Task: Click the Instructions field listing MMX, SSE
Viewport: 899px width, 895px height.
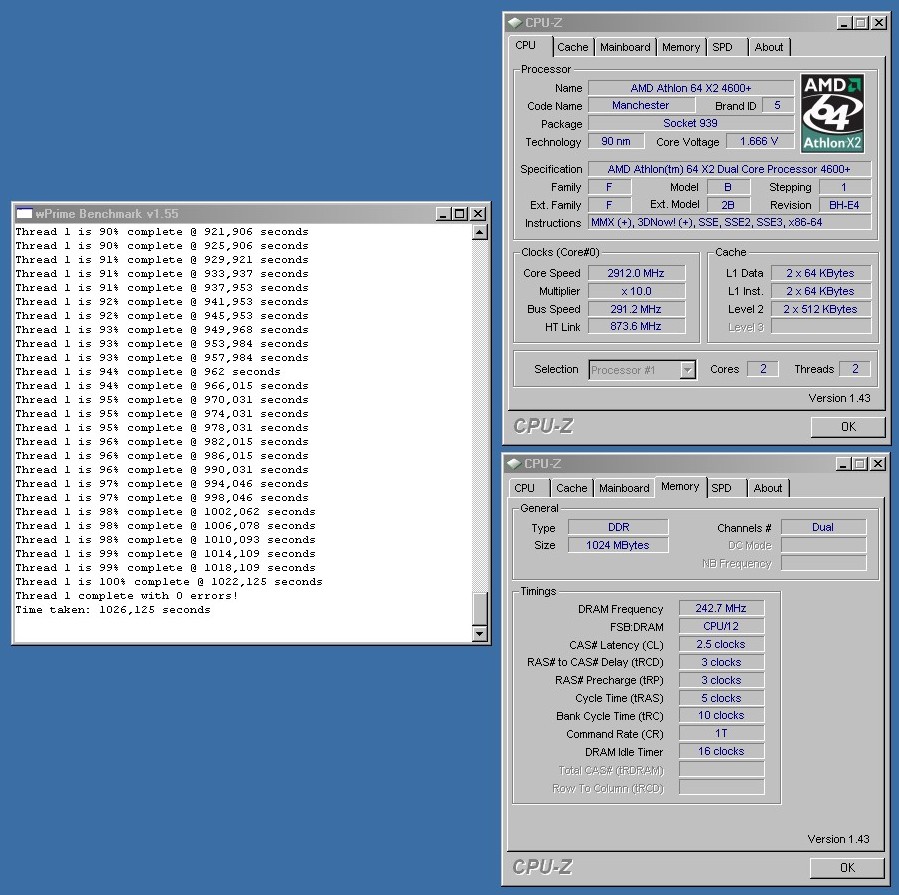Action: pos(729,222)
